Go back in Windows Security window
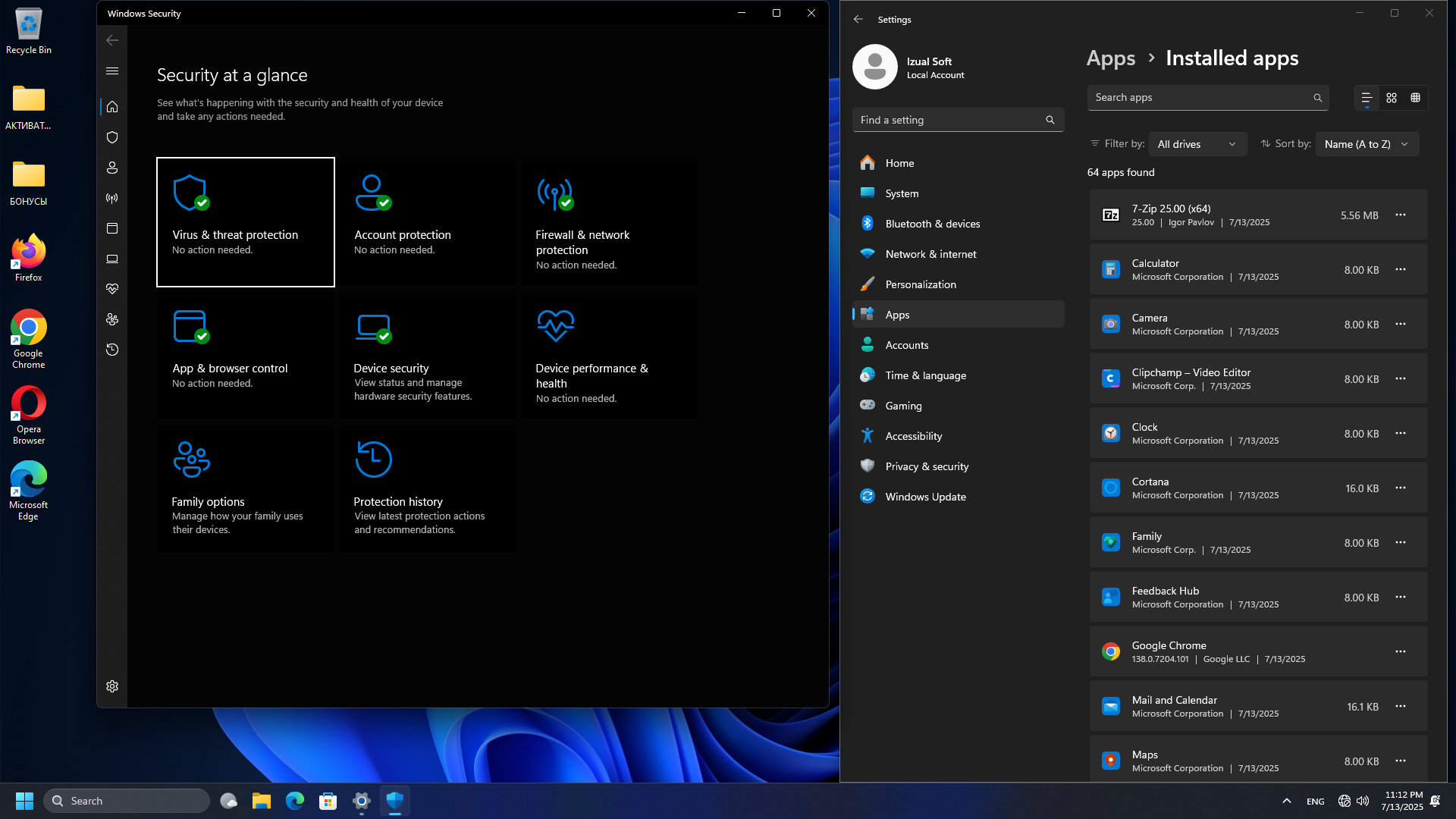Viewport: 1456px width, 819px height. (x=112, y=40)
